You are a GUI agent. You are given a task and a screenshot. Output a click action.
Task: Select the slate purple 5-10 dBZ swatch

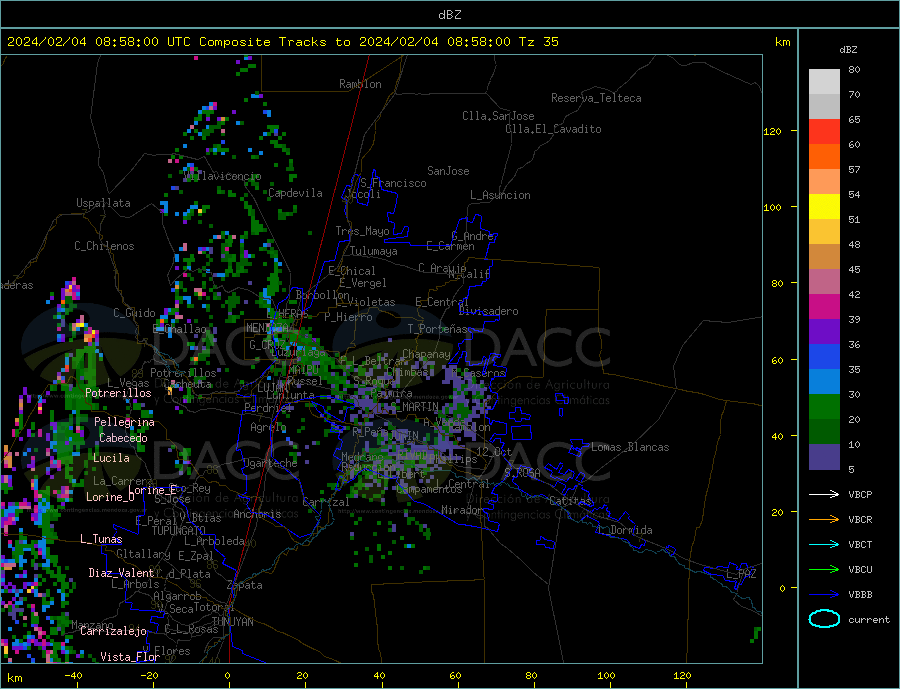(x=824, y=456)
